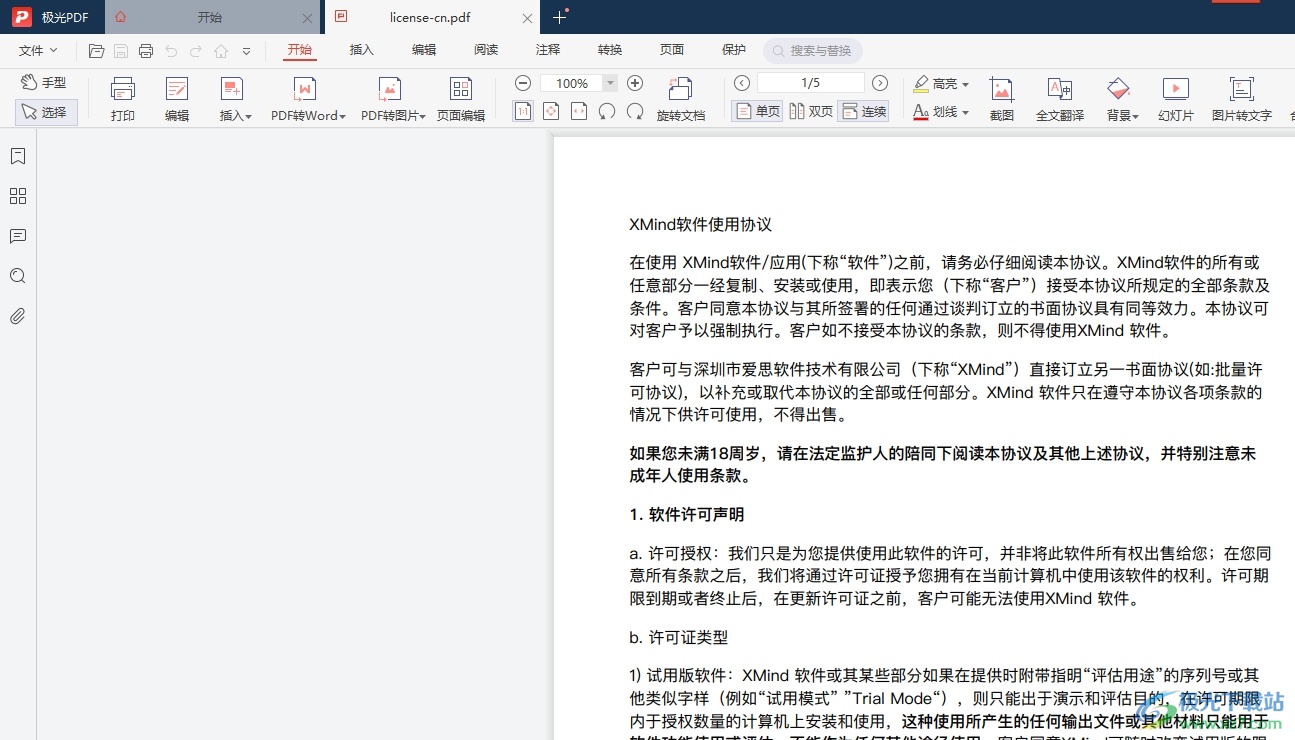1295x740 pixels.
Task: Open the bookmarks side panel
Action: (18, 156)
